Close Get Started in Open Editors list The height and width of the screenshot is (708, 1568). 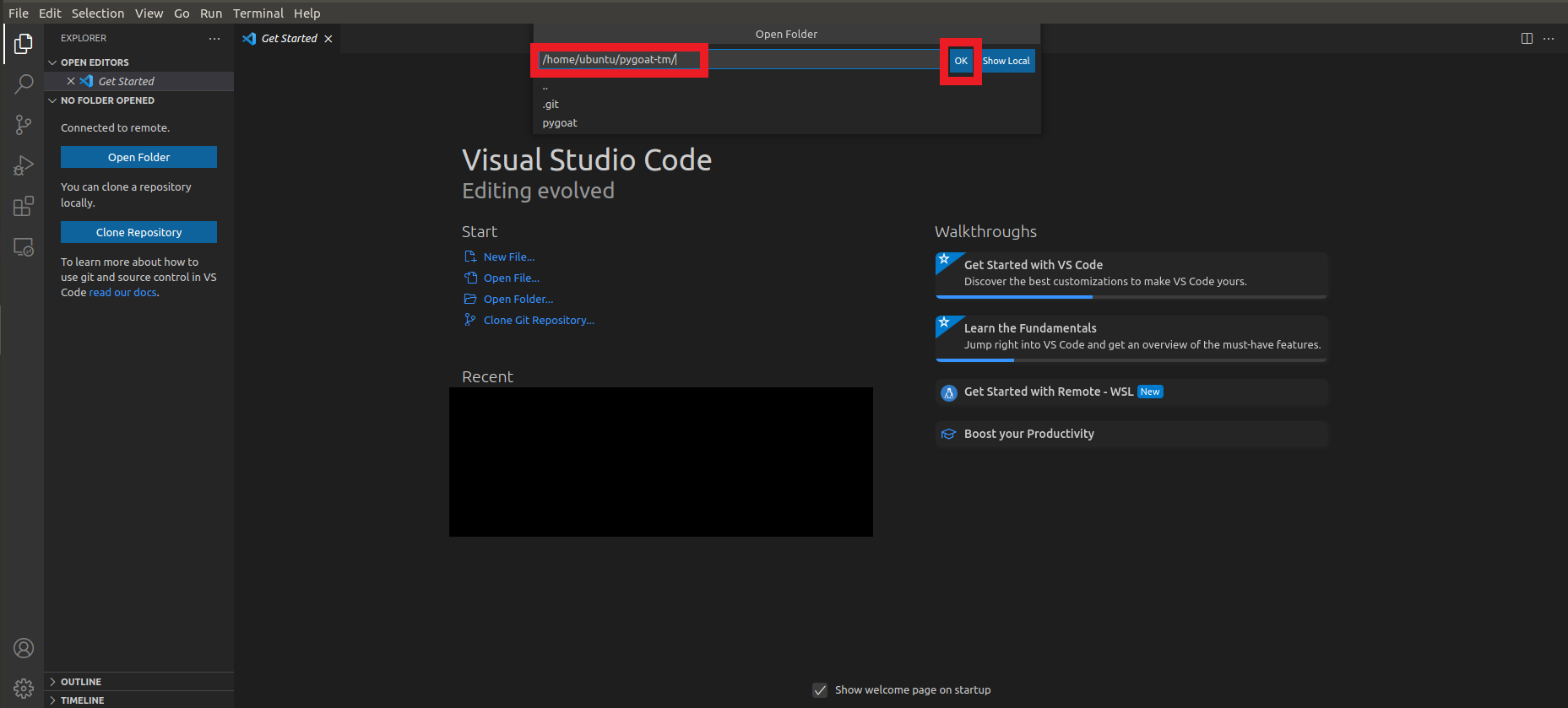click(71, 81)
